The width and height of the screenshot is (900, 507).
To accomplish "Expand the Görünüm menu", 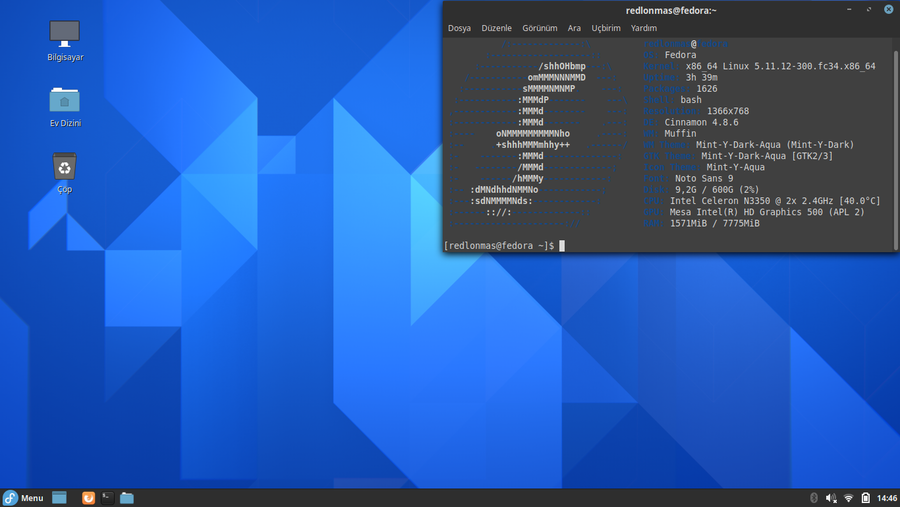I will (539, 28).
